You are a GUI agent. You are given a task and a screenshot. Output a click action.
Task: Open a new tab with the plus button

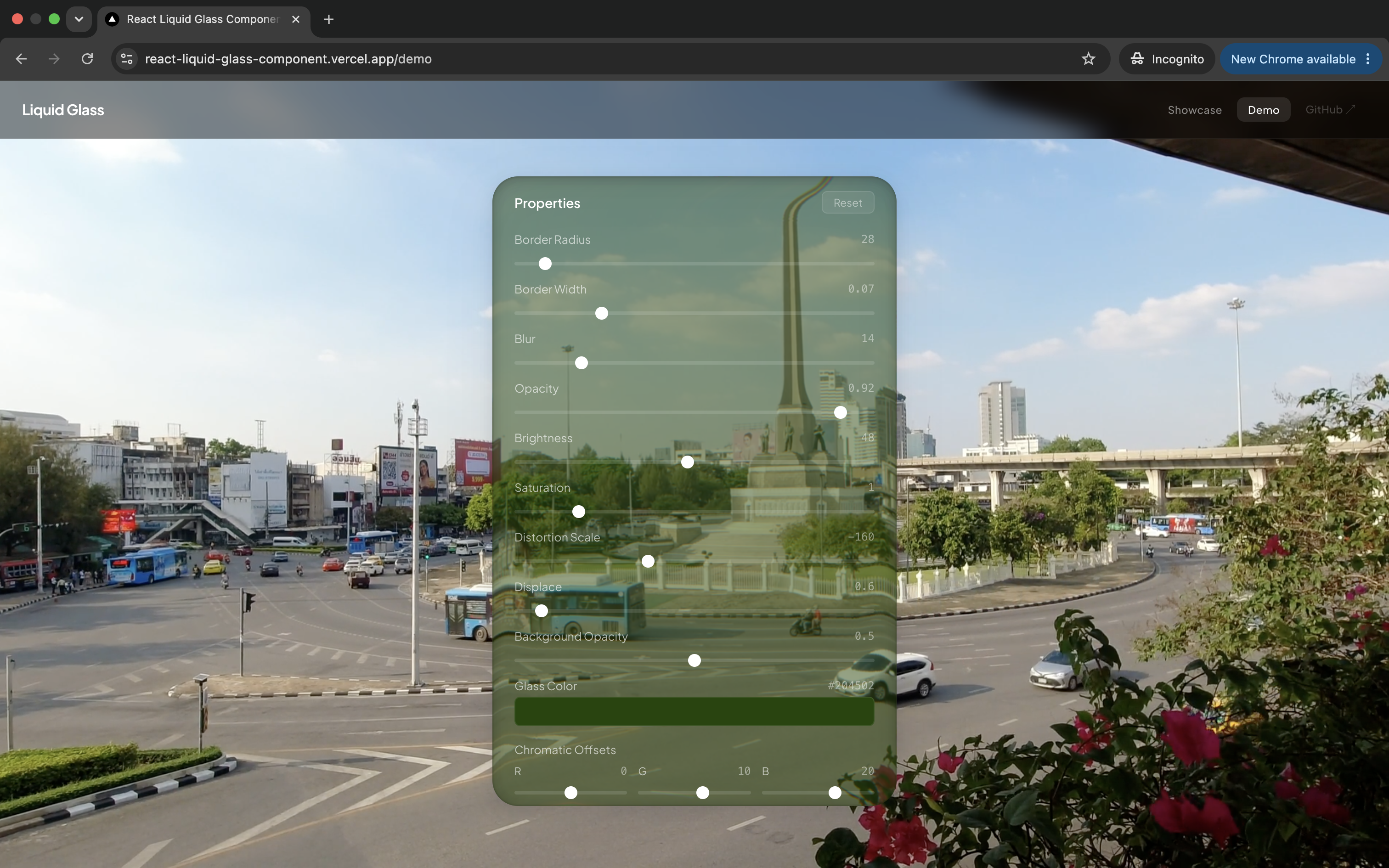tap(329, 19)
